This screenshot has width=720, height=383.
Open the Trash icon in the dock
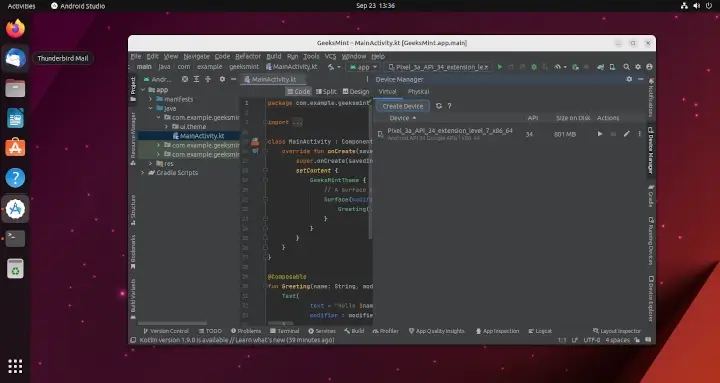(x=15, y=269)
